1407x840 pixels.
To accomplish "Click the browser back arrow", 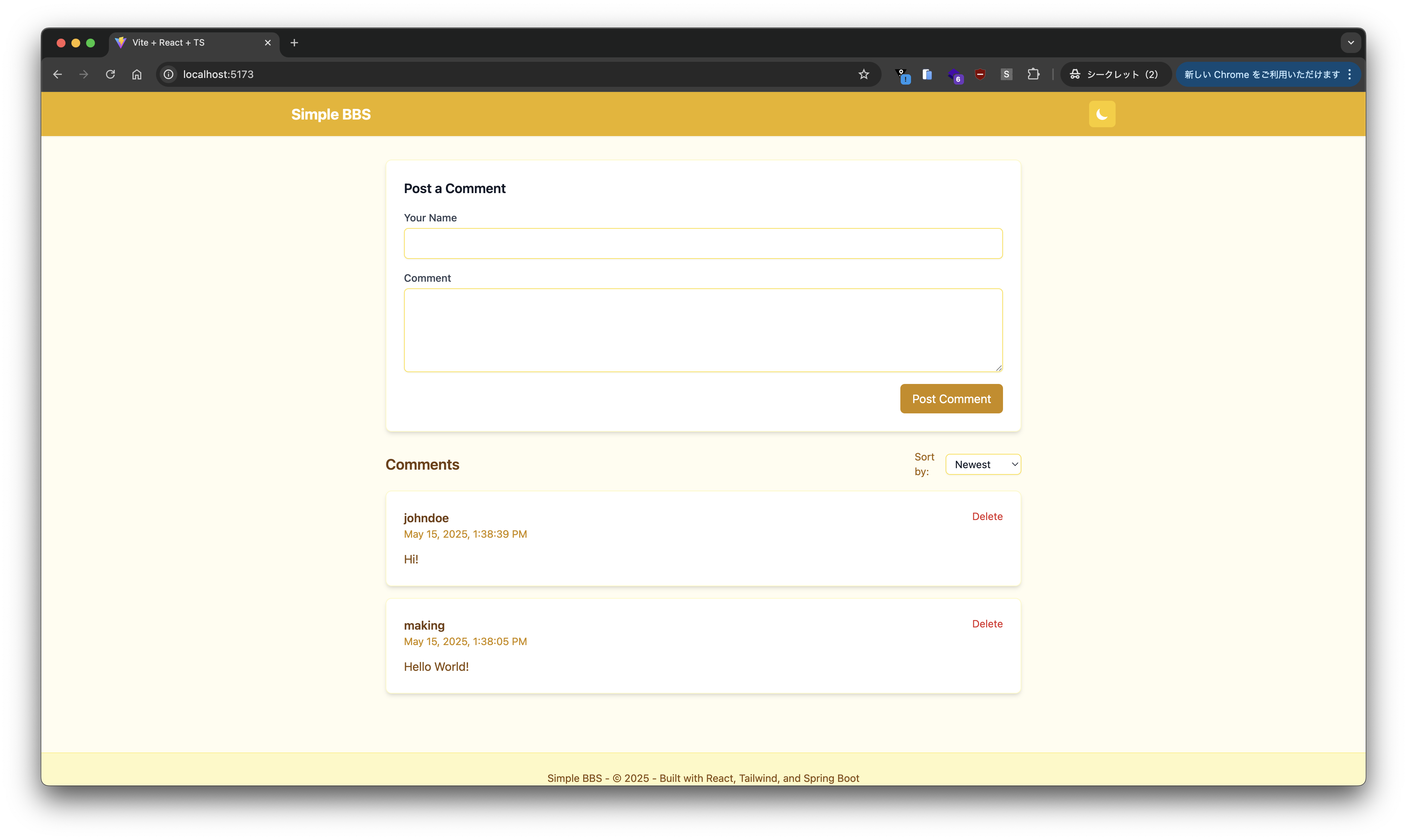I will [57, 75].
